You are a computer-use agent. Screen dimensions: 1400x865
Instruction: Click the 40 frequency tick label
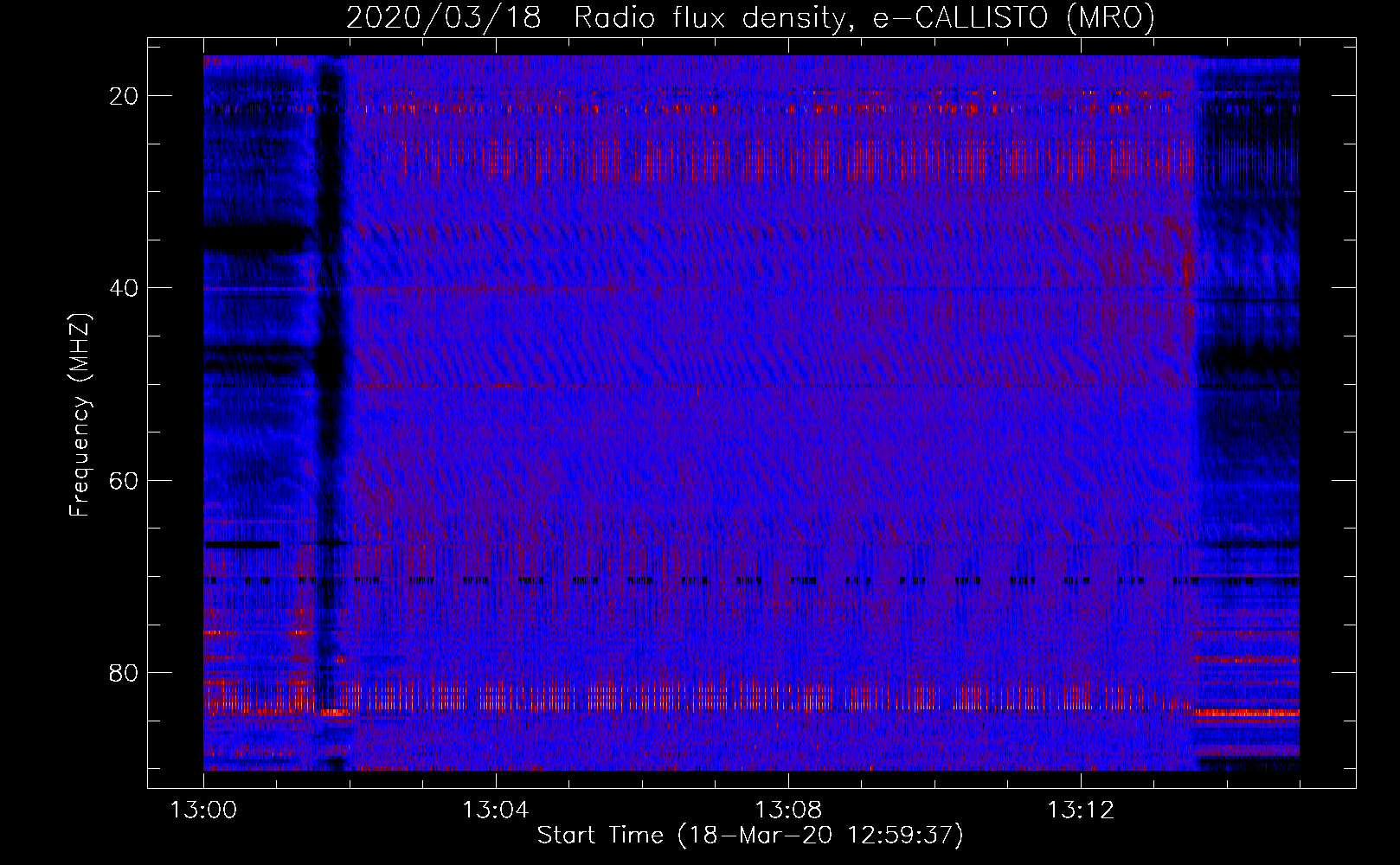coord(125,288)
